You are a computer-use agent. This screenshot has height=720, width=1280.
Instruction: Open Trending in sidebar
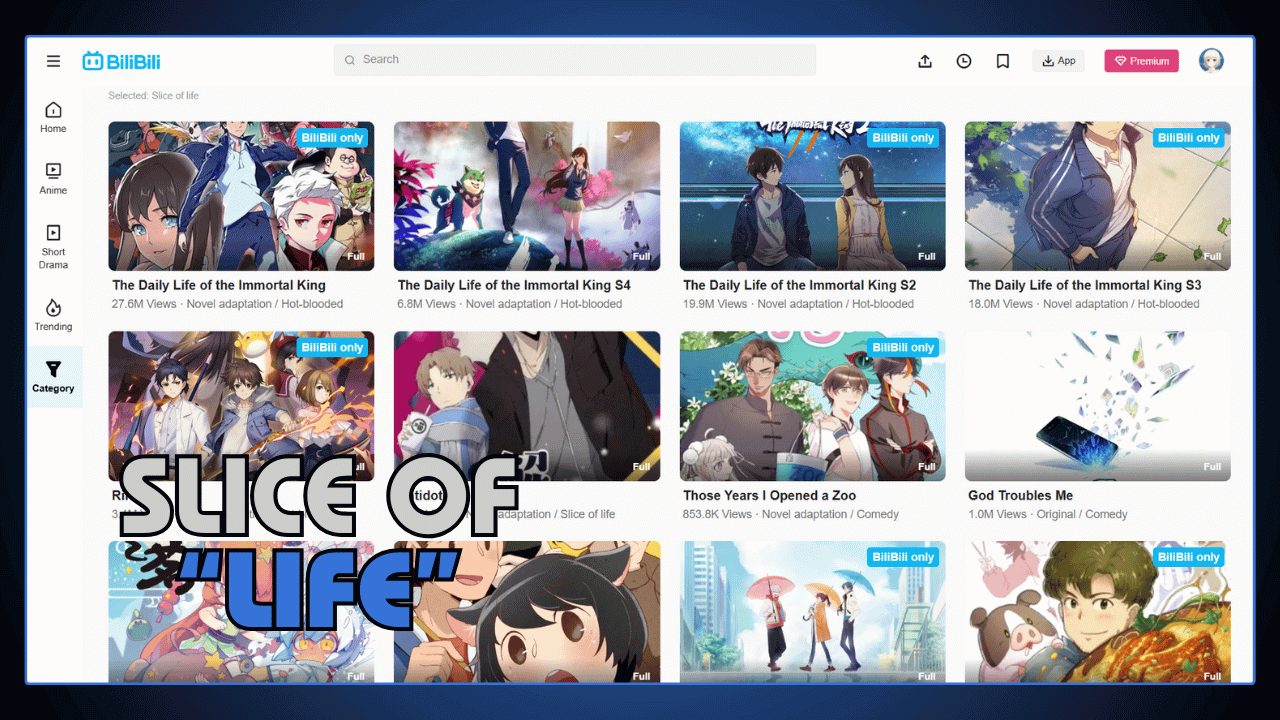click(53, 314)
